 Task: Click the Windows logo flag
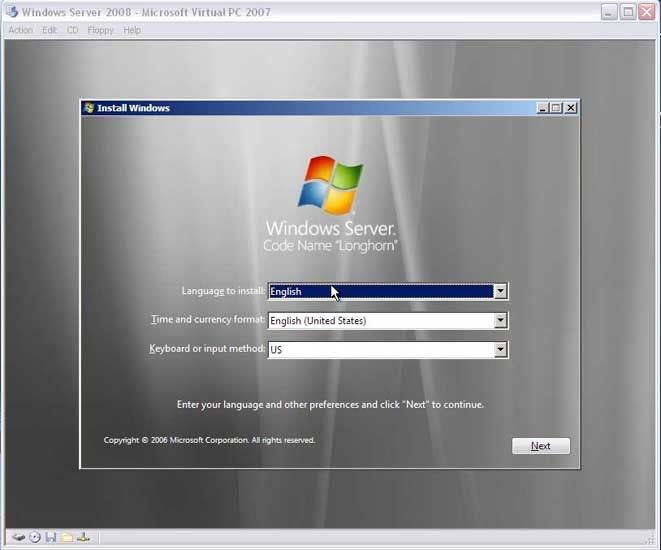coord(331,185)
